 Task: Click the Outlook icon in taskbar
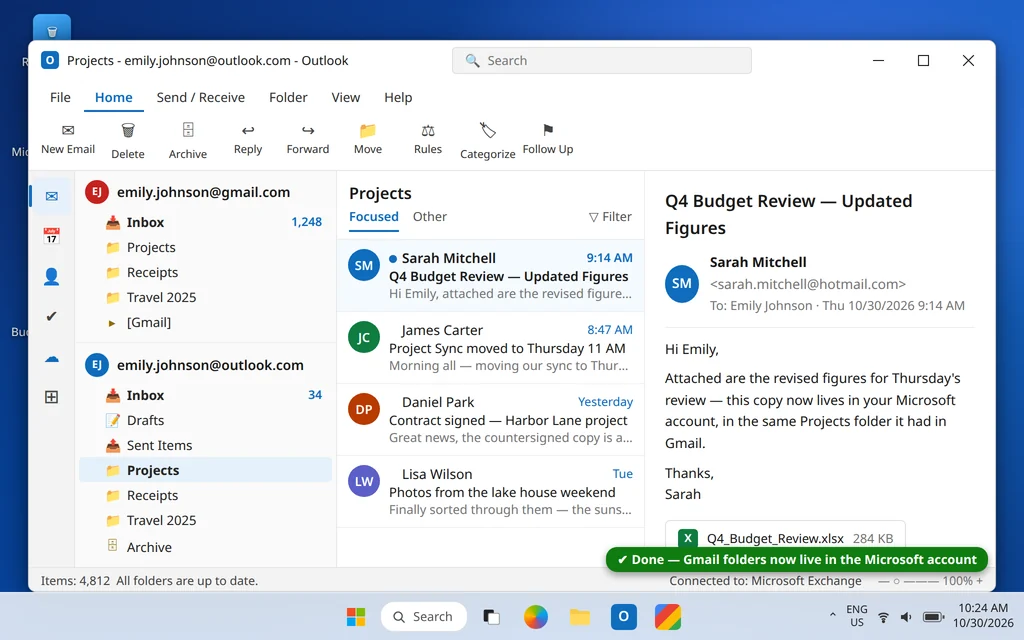pyautogui.click(x=624, y=616)
